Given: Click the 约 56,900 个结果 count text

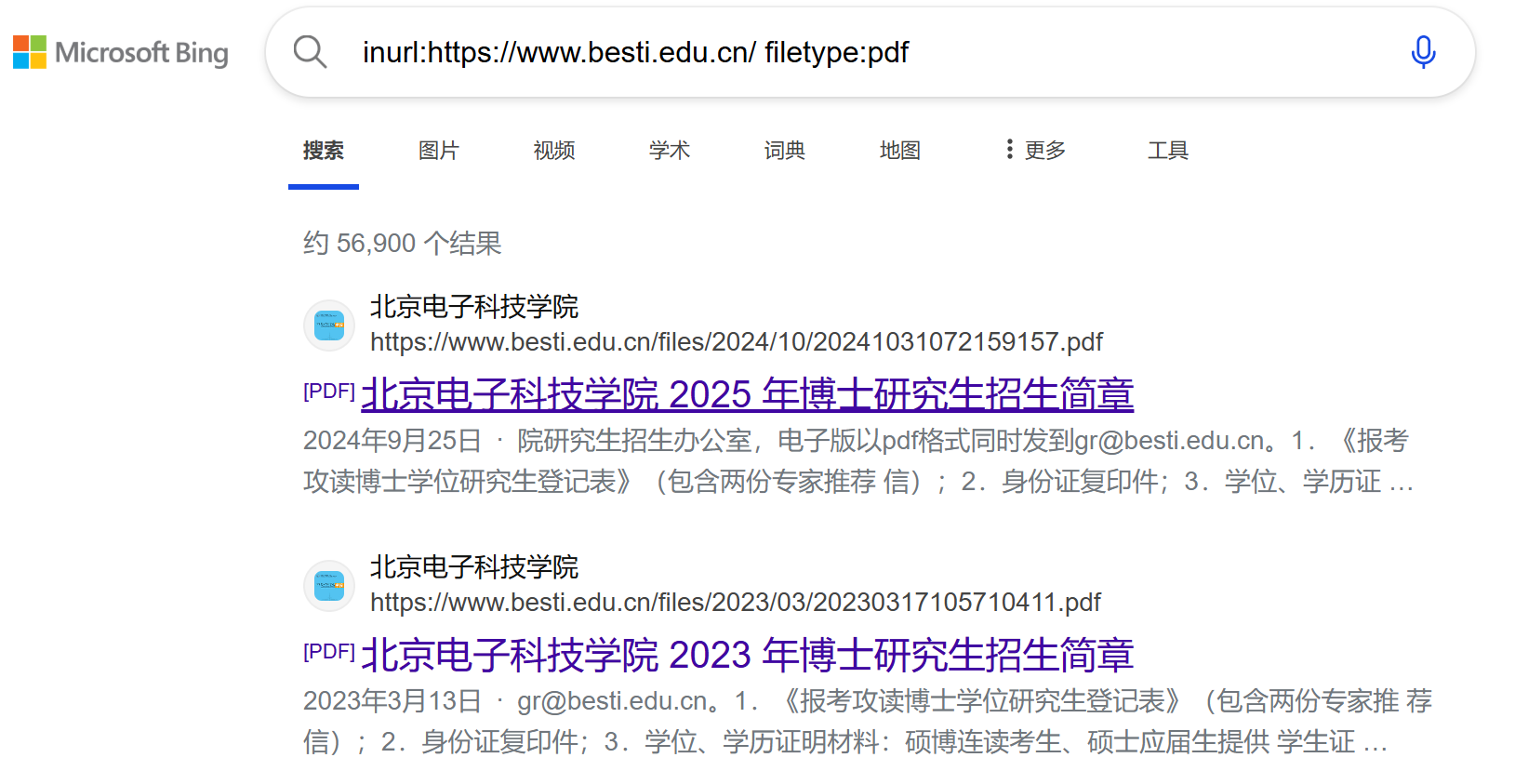Looking at the screenshot, I should point(403,243).
